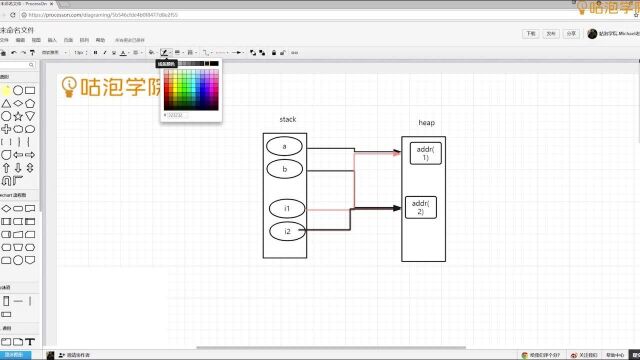Toggle italic text formatting
This screenshot has width=640, height=360.
(105, 53)
